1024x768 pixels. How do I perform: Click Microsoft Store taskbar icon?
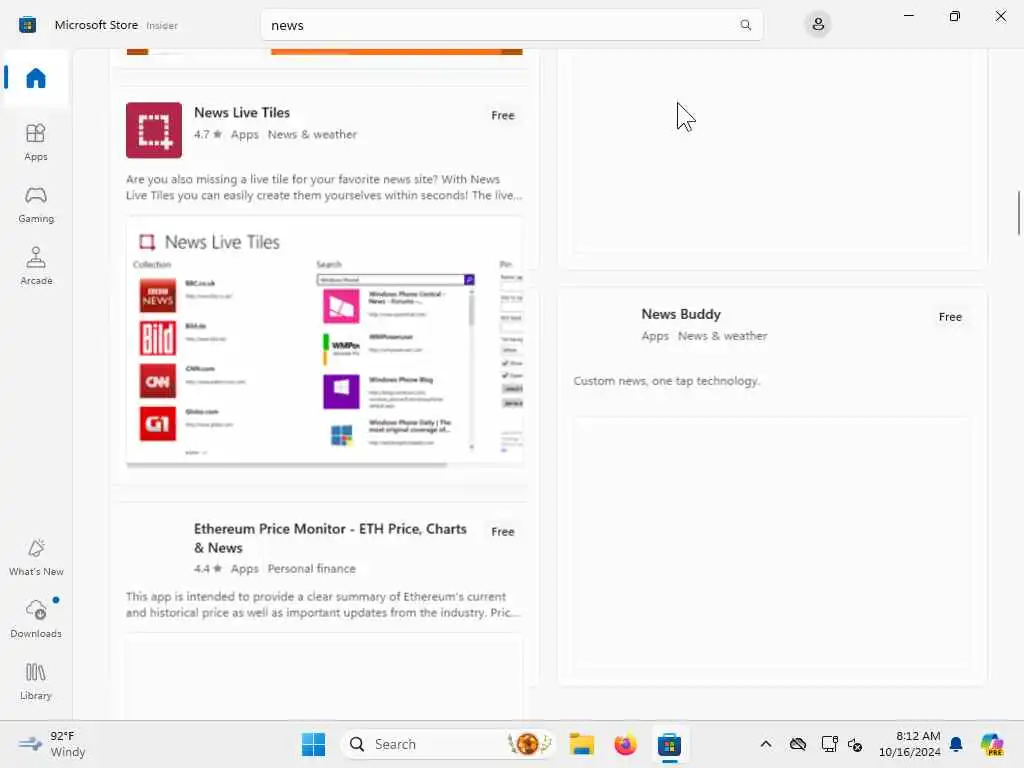point(669,744)
